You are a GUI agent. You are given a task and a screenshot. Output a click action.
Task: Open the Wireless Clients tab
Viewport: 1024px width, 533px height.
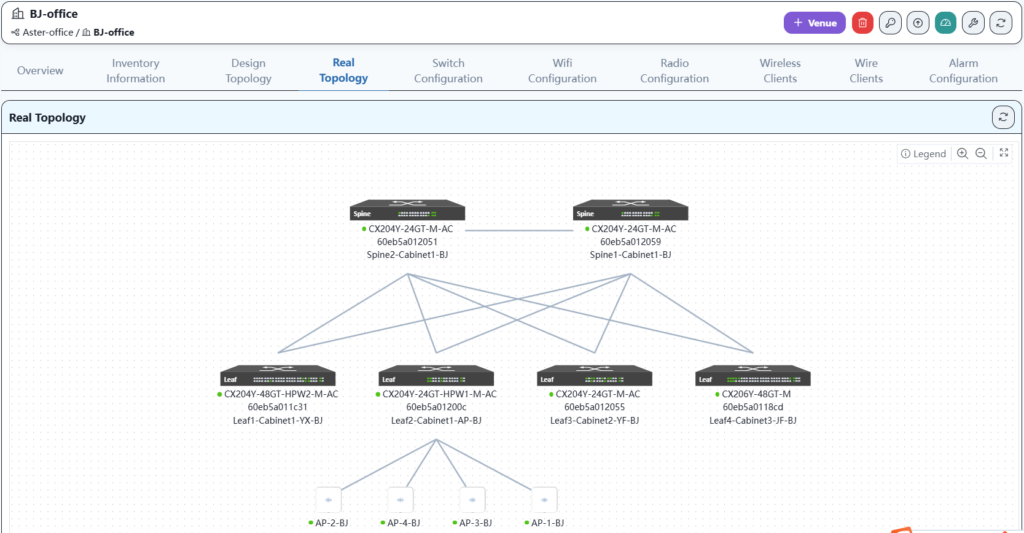click(x=780, y=71)
